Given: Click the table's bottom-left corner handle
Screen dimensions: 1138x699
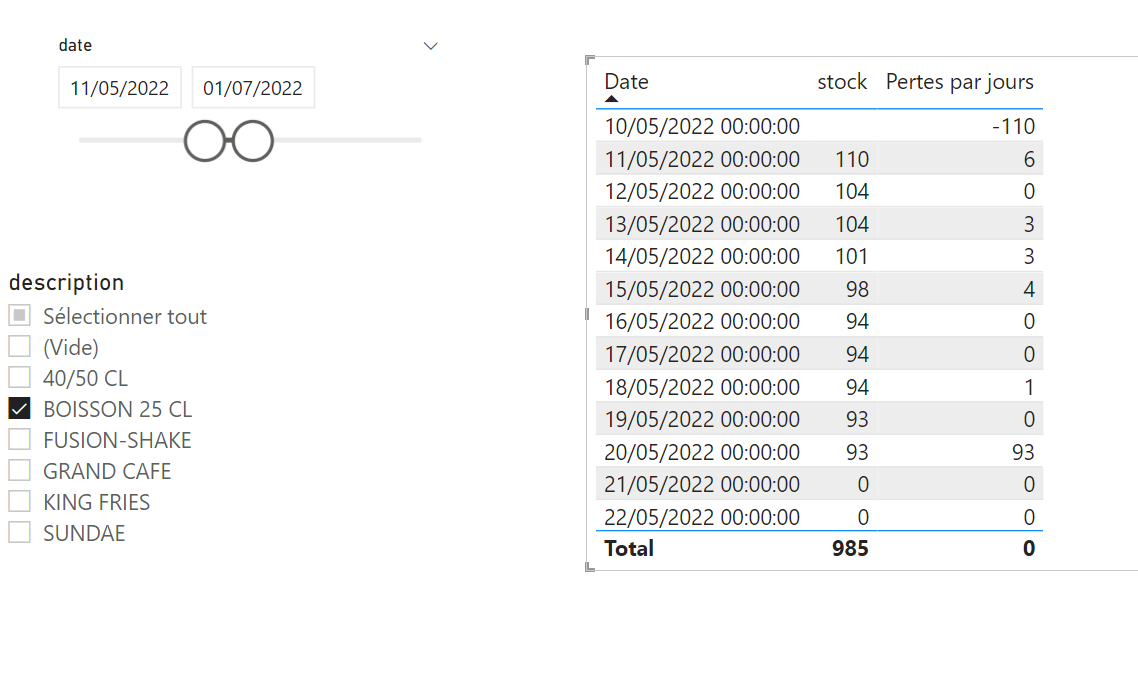Looking at the screenshot, I should [589, 568].
